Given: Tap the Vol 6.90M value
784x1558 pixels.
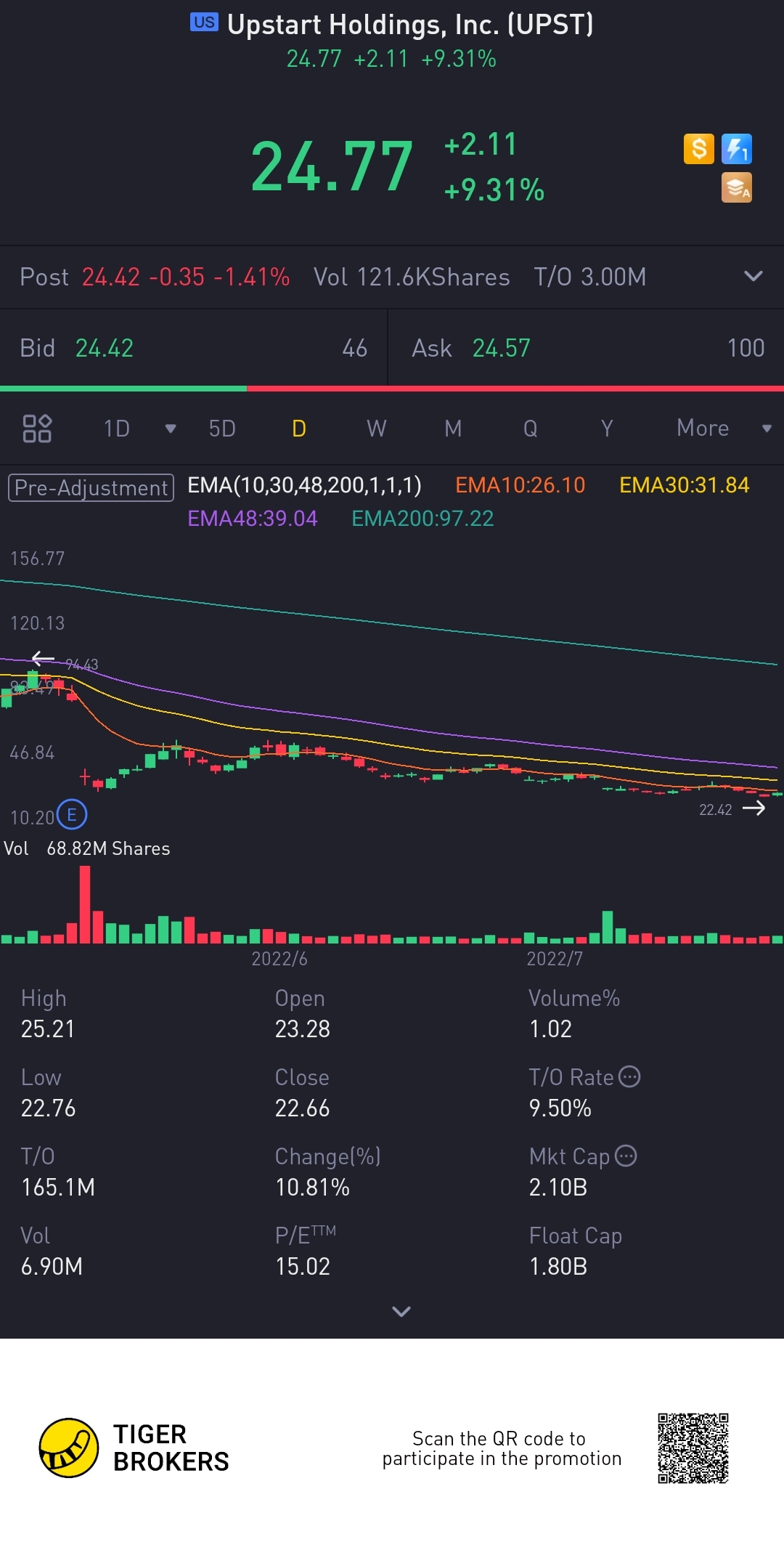Looking at the screenshot, I should click(x=52, y=1266).
